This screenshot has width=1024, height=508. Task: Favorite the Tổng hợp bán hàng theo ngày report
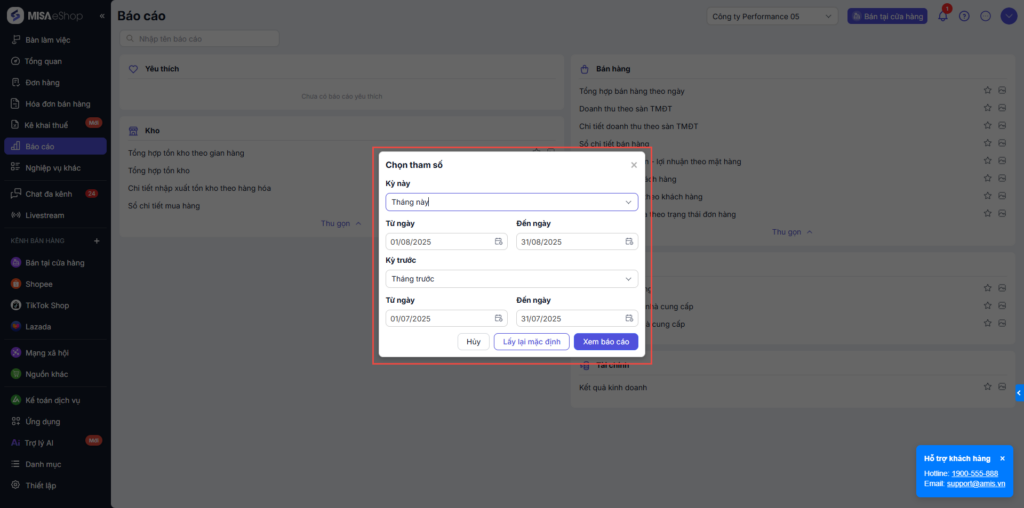click(986, 91)
